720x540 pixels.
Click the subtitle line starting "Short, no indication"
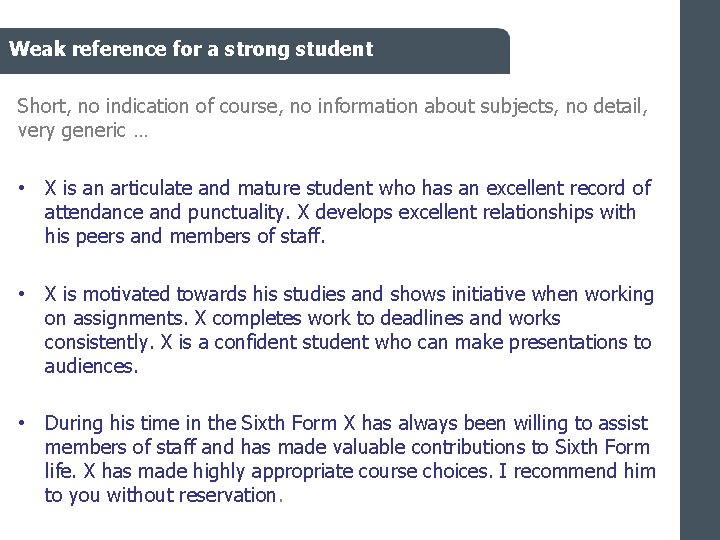point(332,107)
